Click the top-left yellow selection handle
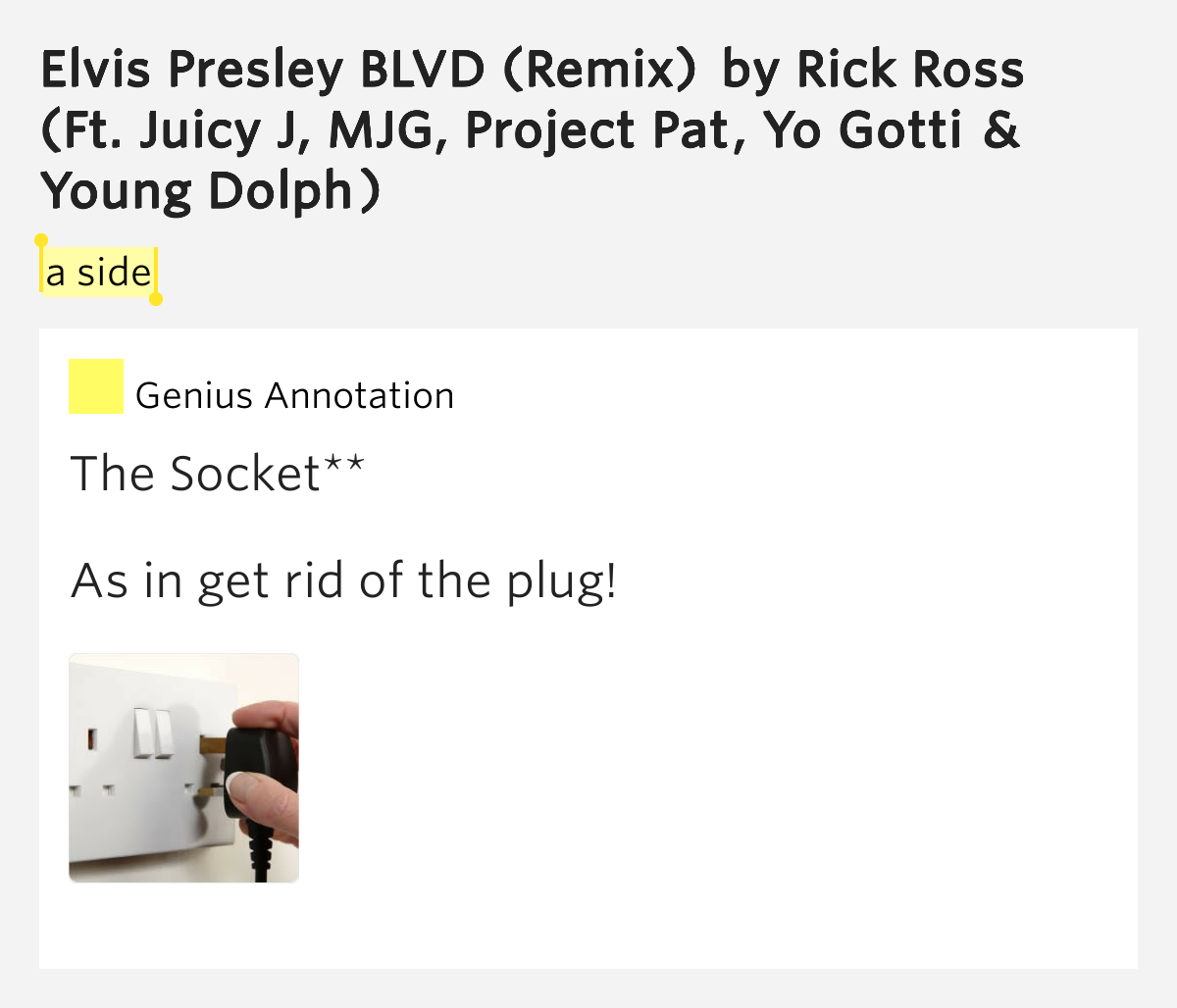The width and height of the screenshot is (1177, 1008). point(41,240)
